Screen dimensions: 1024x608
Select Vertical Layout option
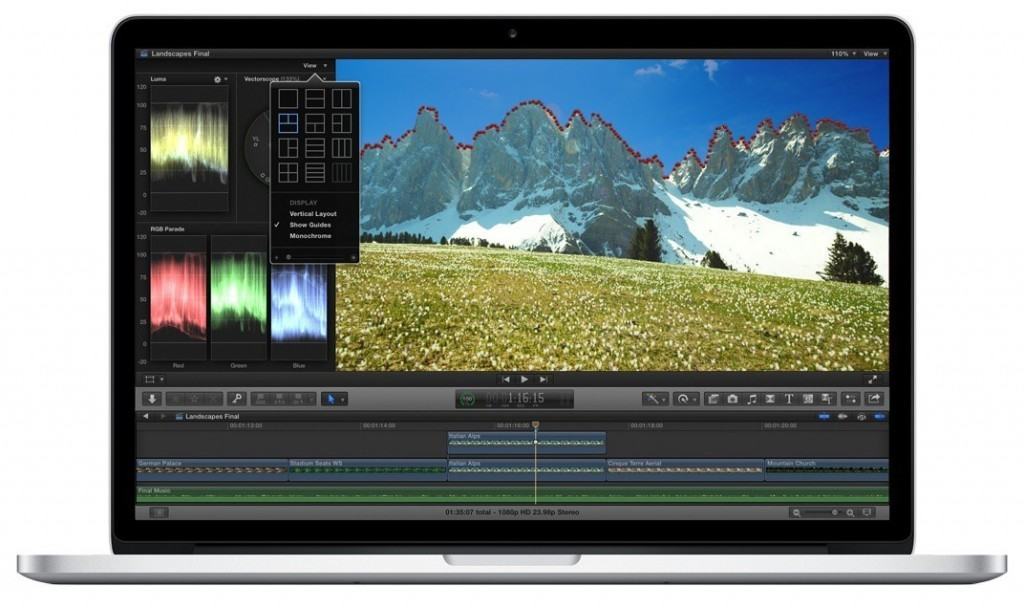pyautogui.click(x=313, y=214)
